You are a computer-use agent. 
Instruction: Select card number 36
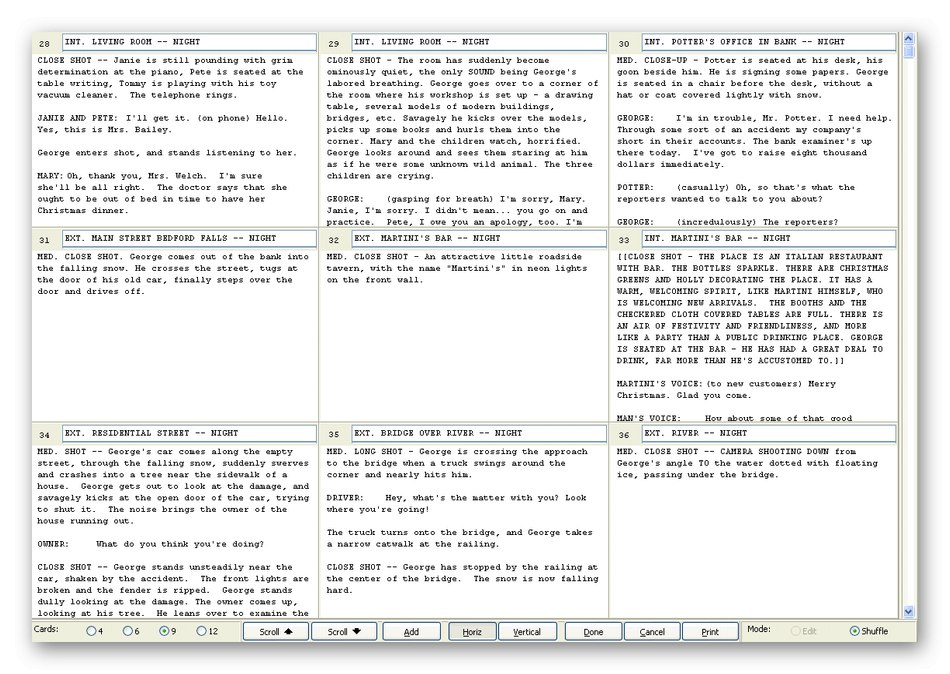coord(623,435)
